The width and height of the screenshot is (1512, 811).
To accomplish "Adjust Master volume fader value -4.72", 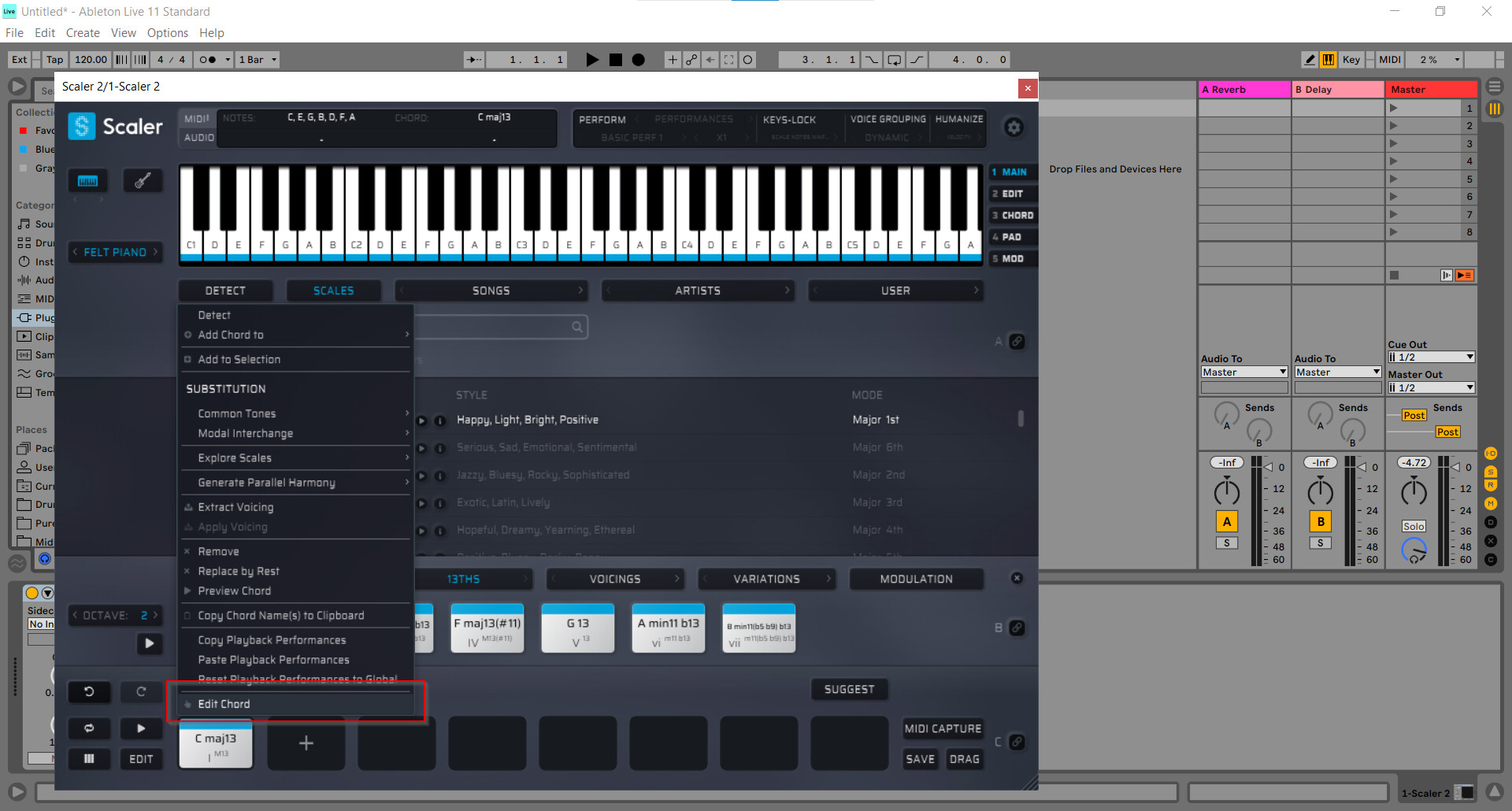I will pos(1414,462).
